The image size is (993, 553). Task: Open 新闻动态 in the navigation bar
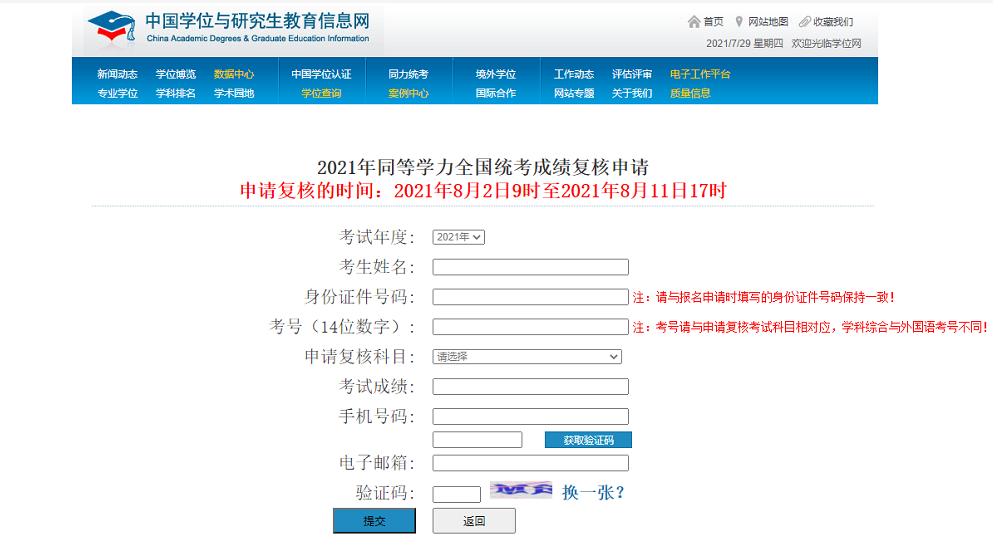pos(117,74)
